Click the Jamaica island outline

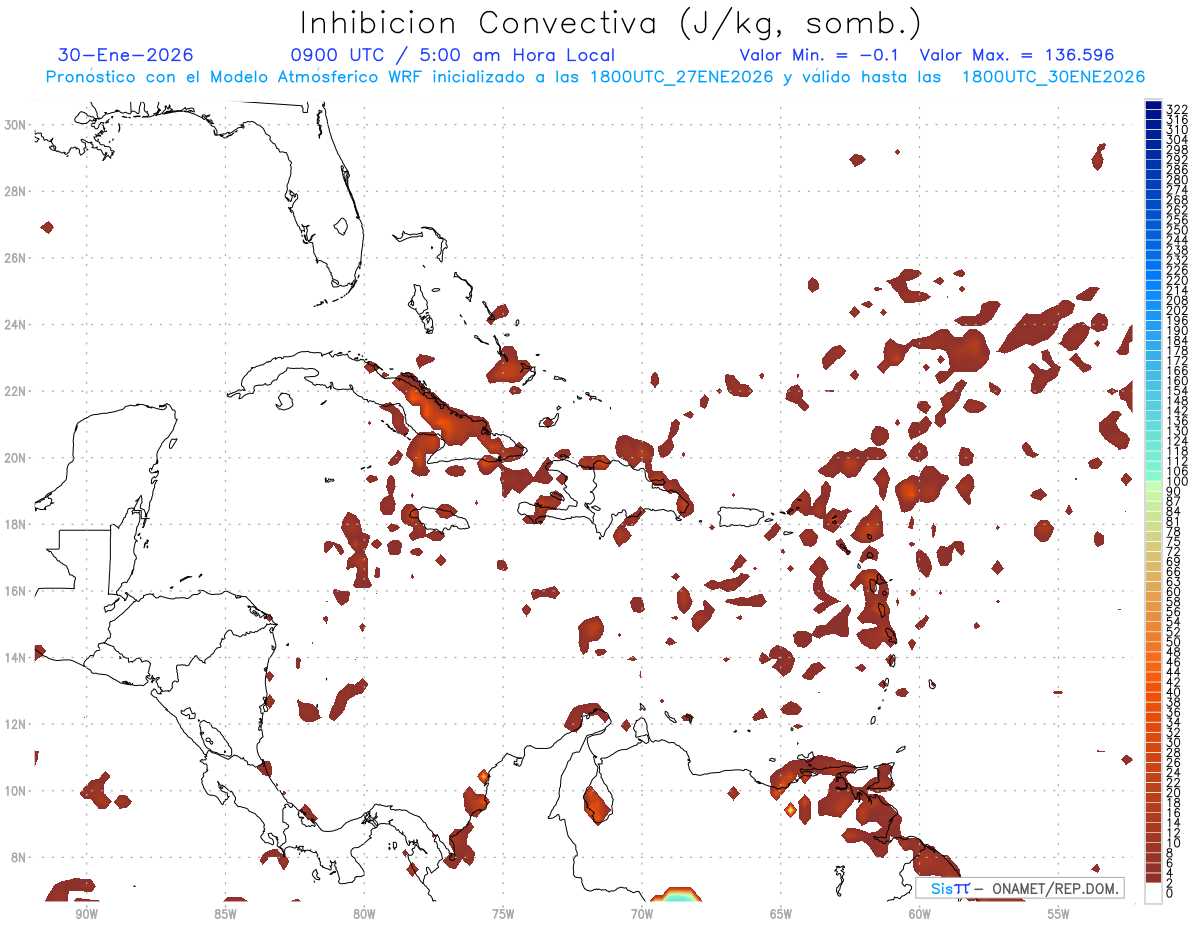coord(438,518)
